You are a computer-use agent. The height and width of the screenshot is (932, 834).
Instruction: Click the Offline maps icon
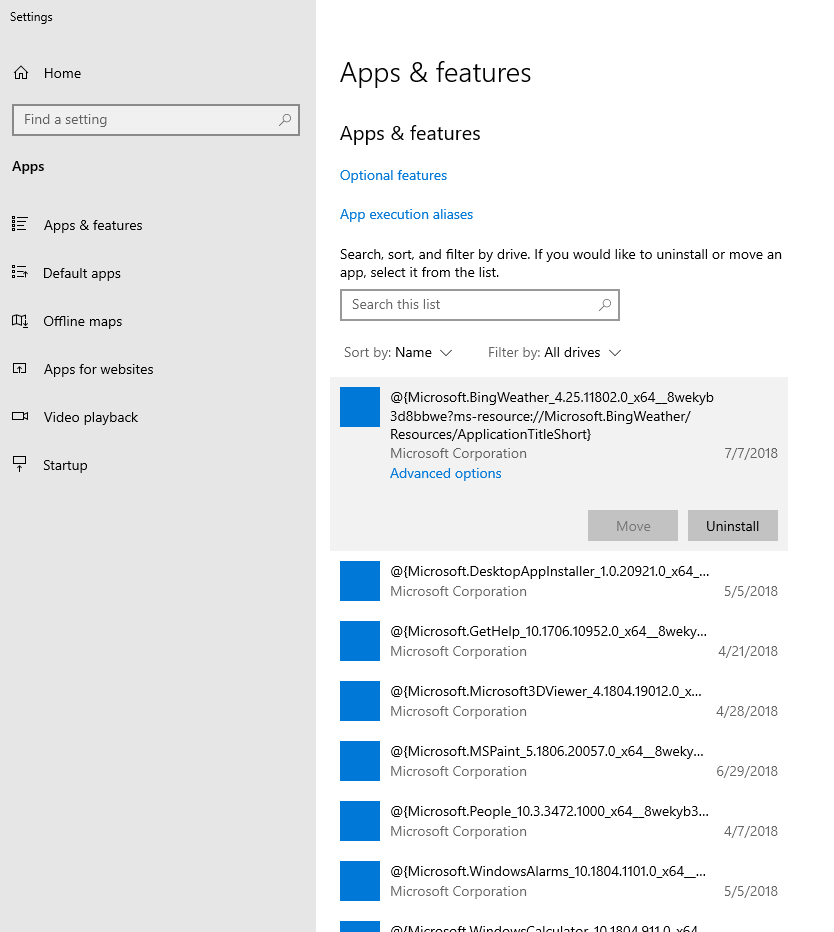tap(20, 320)
